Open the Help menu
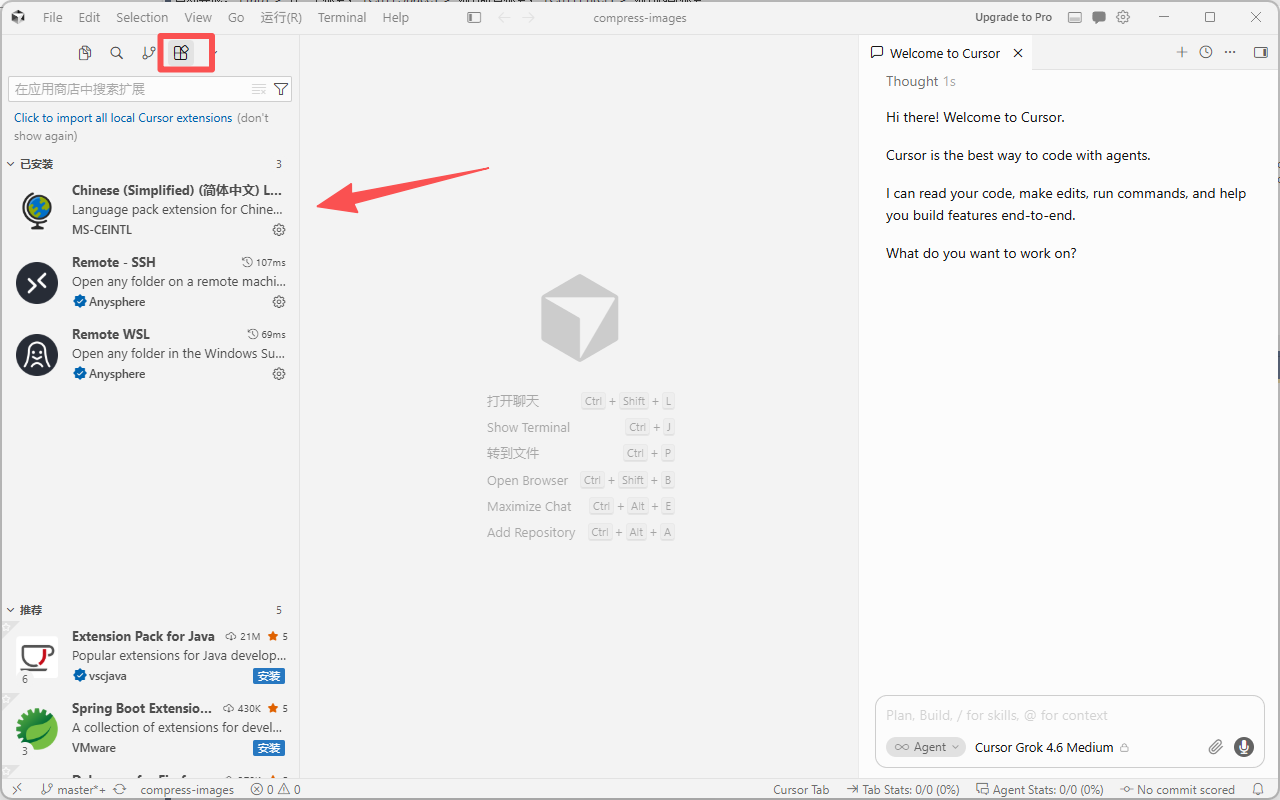1280x800 pixels. pos(396,17)
